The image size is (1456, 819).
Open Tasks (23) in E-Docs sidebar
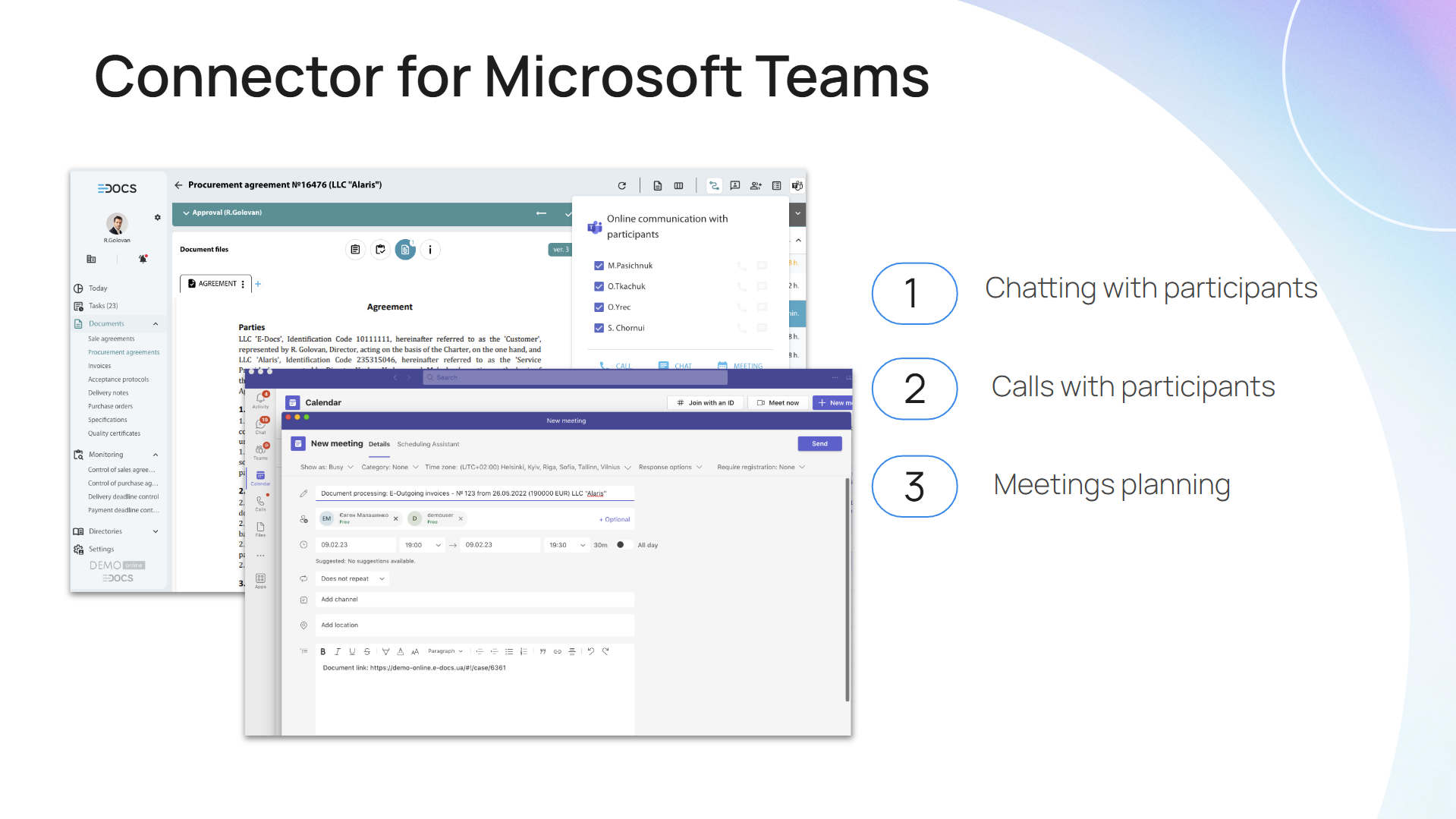[103, 306]
